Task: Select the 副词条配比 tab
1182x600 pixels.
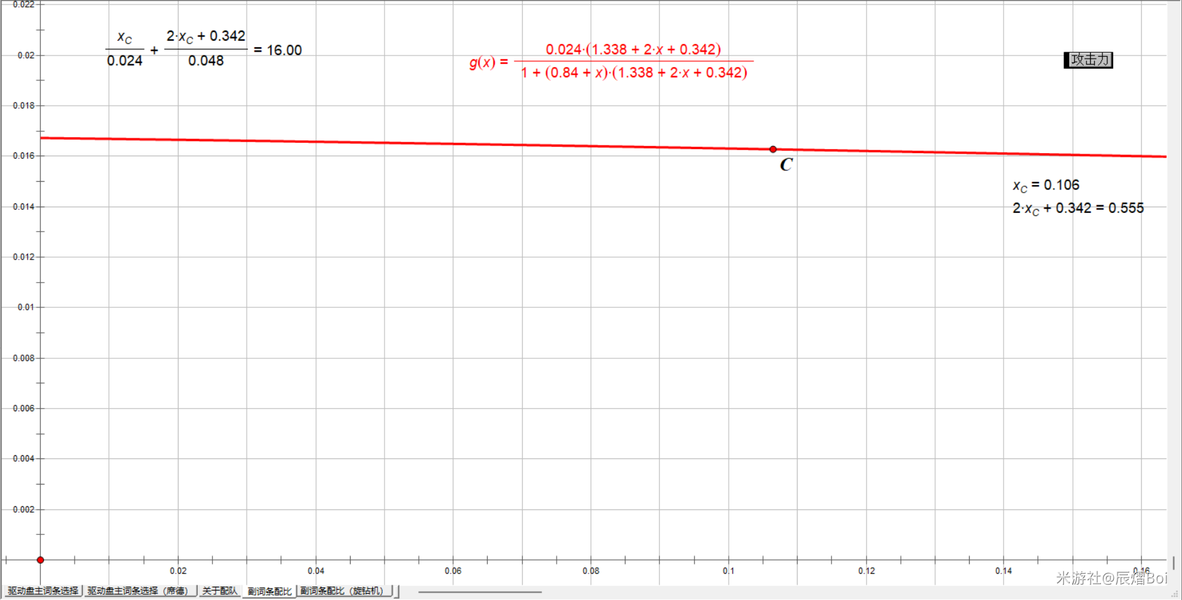Action: pos(270,591)
